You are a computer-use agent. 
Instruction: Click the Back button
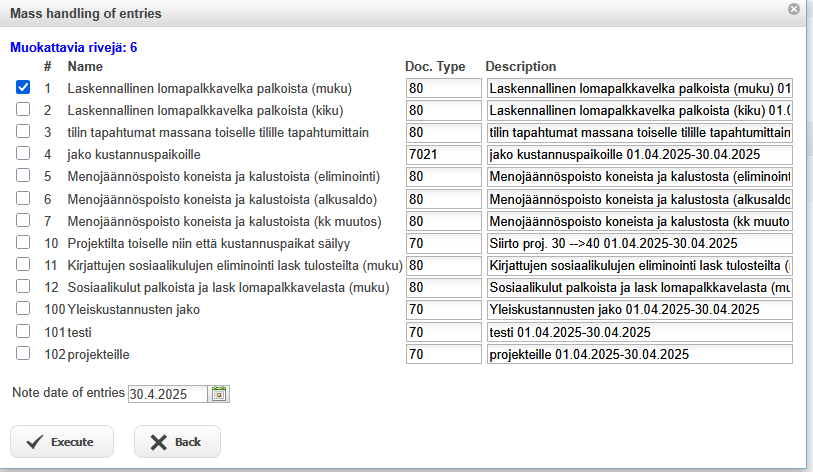pyautogui.click(x=177, y=442)
